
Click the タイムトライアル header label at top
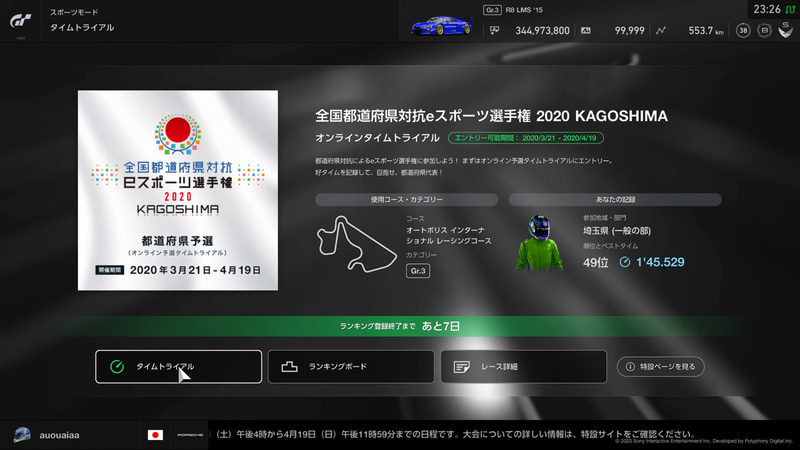tap(82, 28)
